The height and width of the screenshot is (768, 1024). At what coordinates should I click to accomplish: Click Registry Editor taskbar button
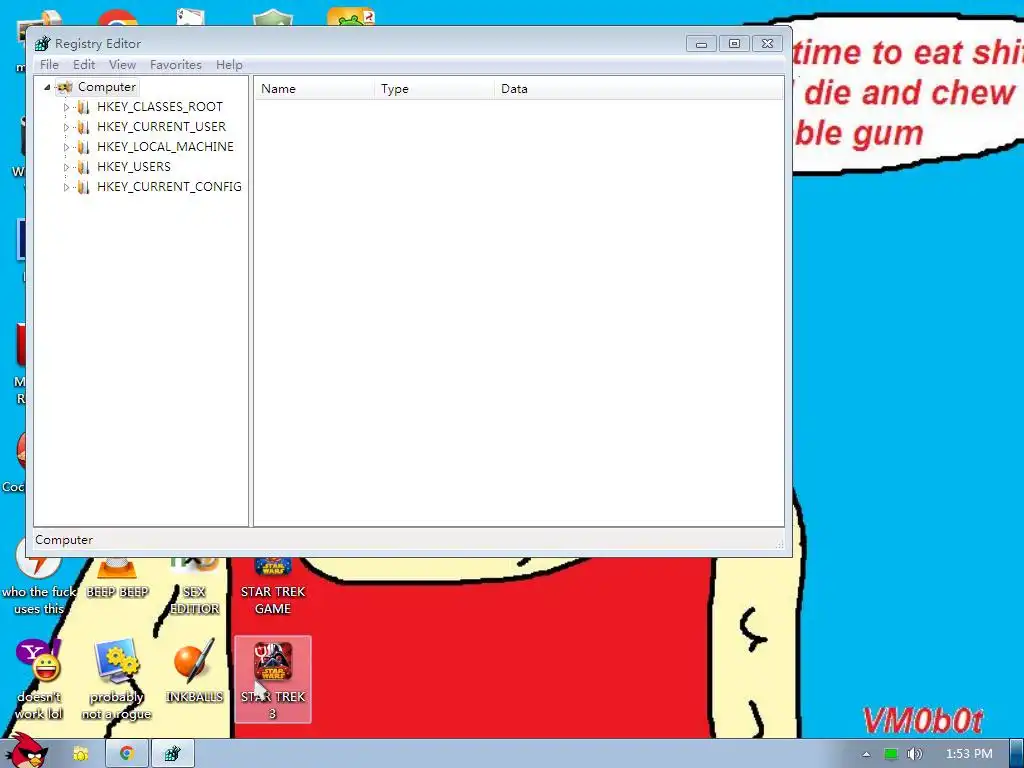172,754
